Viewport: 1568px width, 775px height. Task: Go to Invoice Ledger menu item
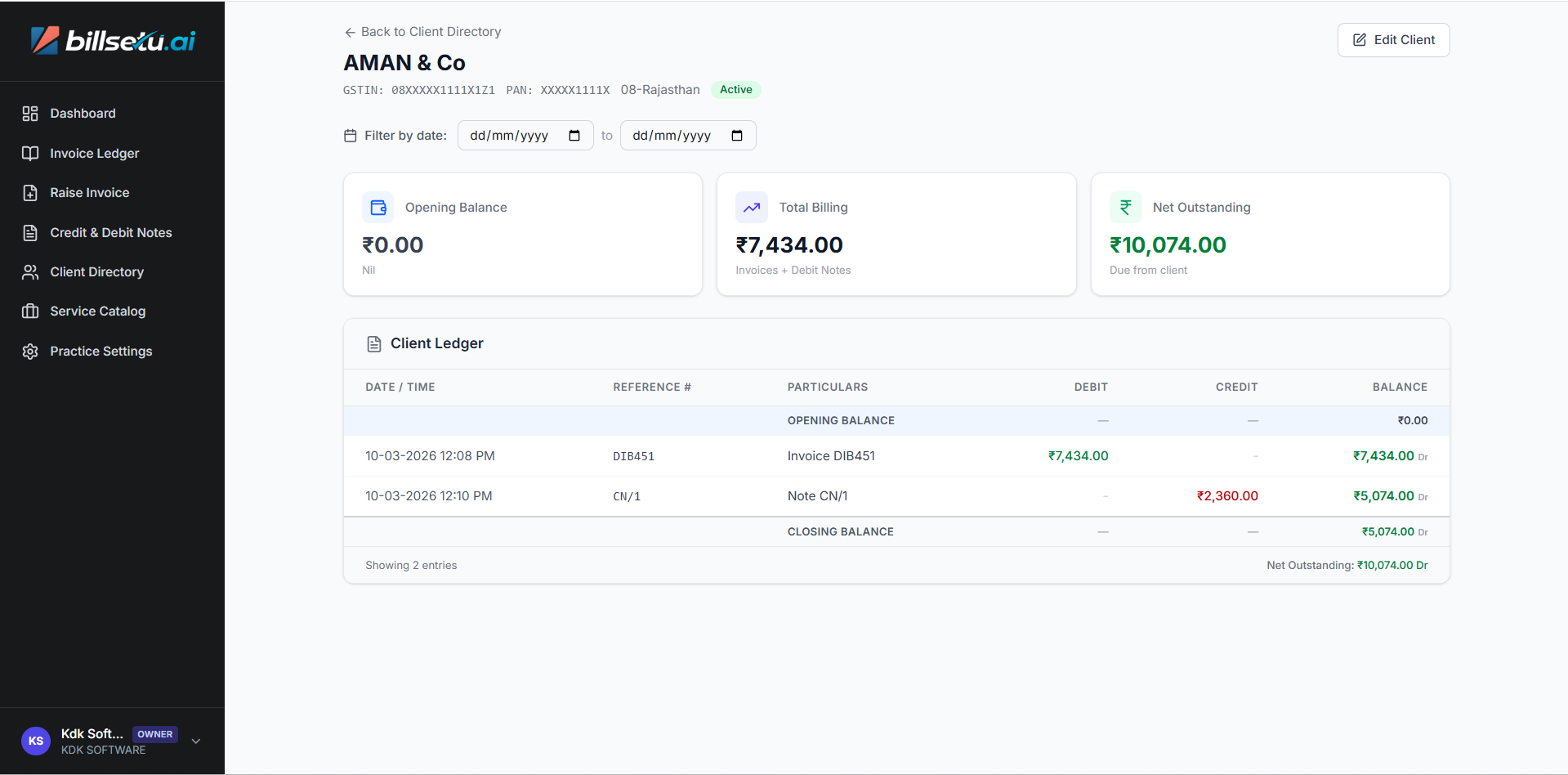pos(95,154)
